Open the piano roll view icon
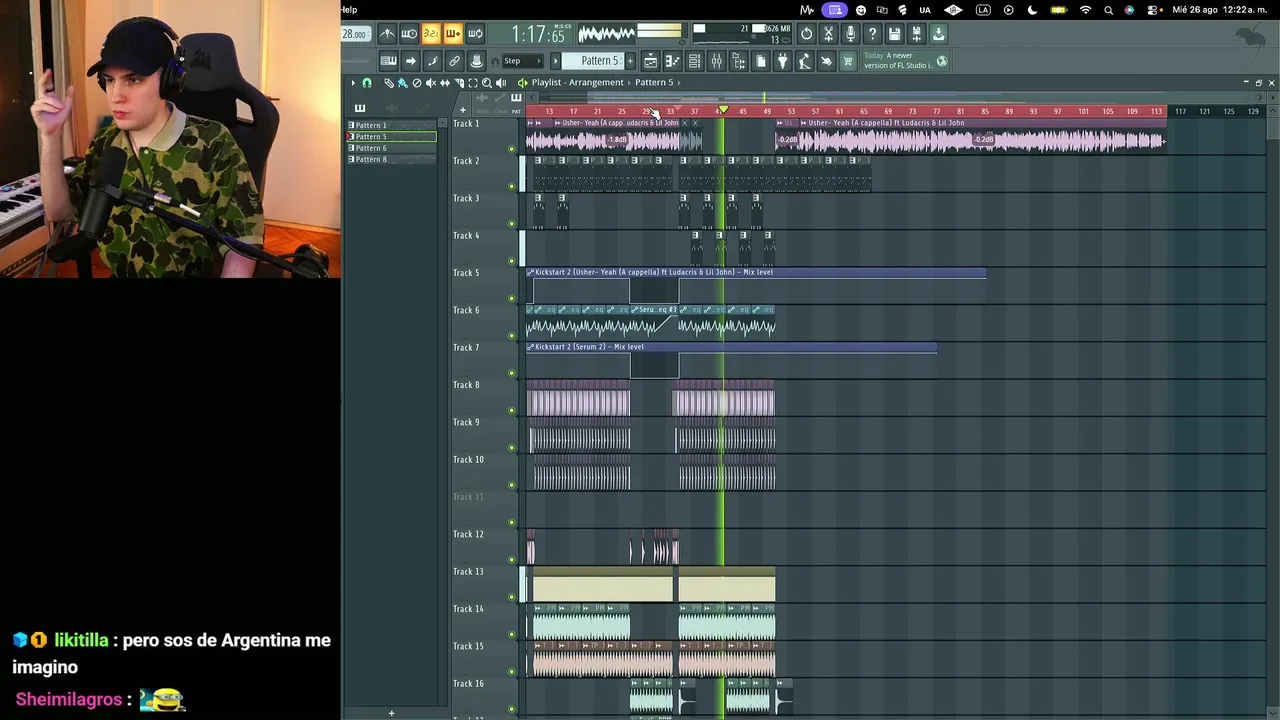 click(672, 62)
